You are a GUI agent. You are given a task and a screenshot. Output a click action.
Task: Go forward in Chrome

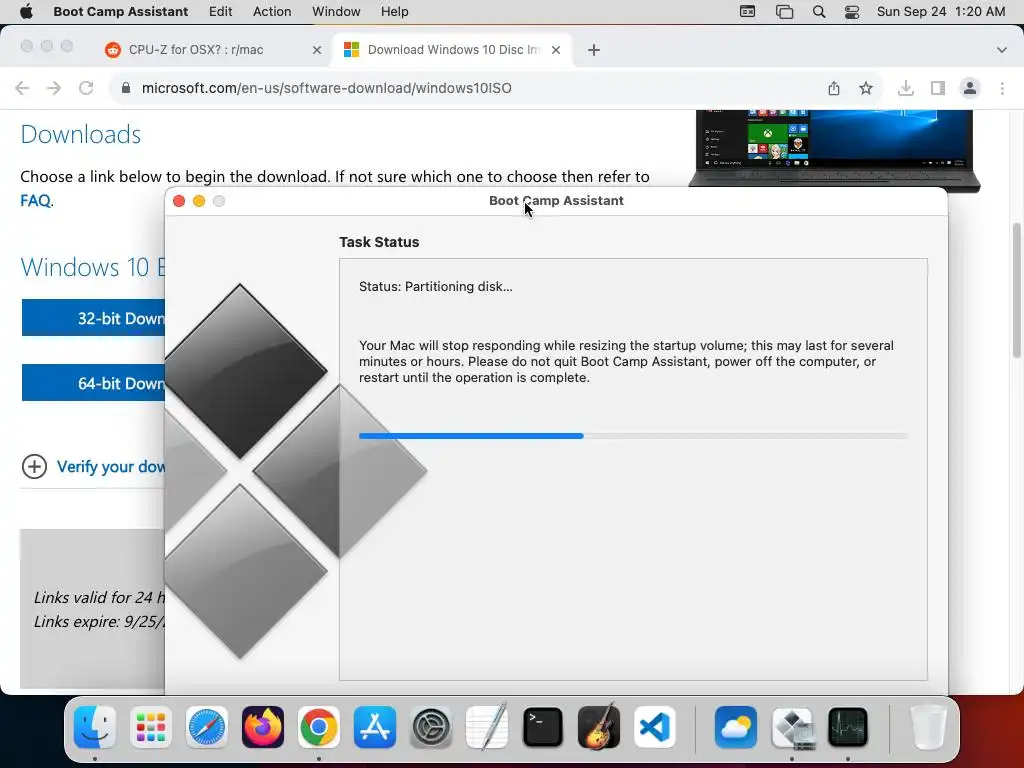tap(54, 88)
